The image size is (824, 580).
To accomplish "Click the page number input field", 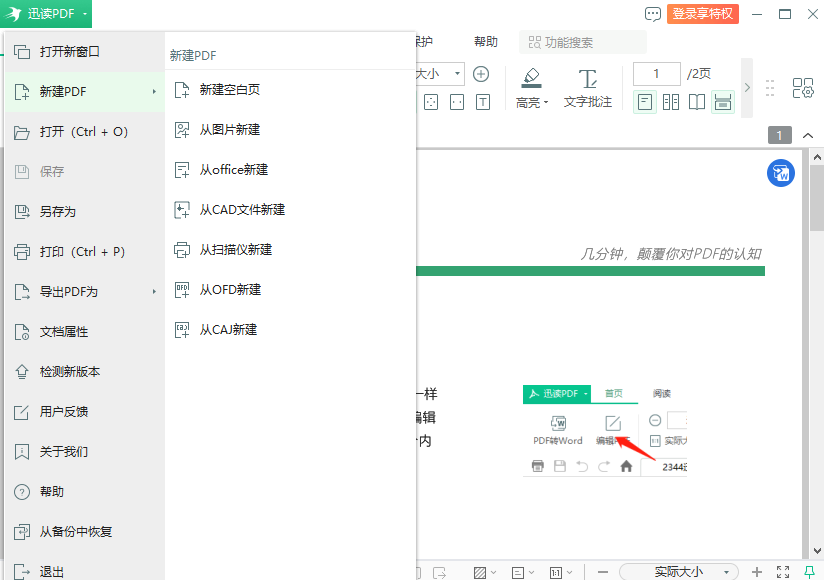I will 656,74.
